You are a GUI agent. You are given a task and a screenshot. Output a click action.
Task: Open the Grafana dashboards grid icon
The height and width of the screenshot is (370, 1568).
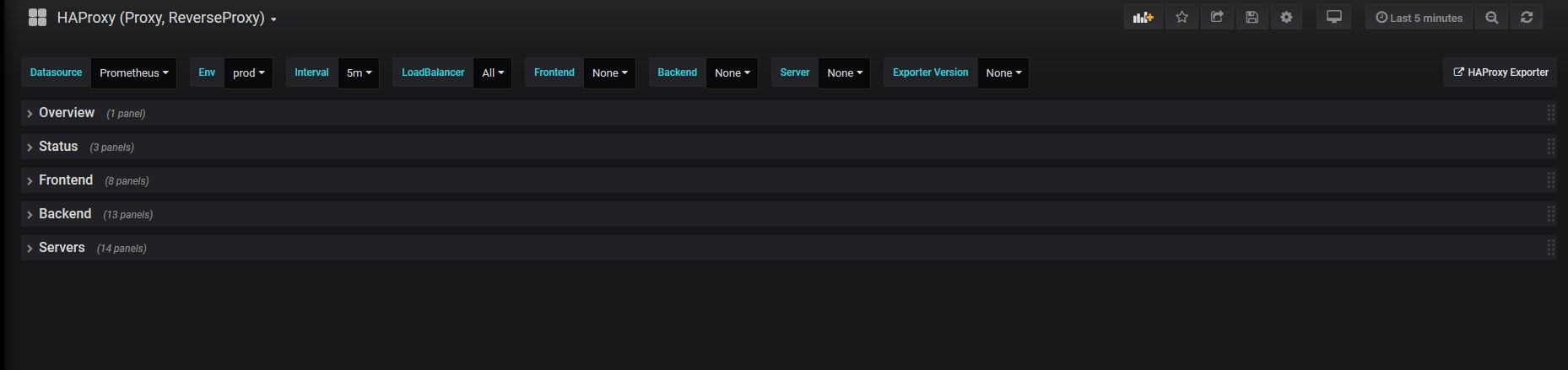click(37, 18)
